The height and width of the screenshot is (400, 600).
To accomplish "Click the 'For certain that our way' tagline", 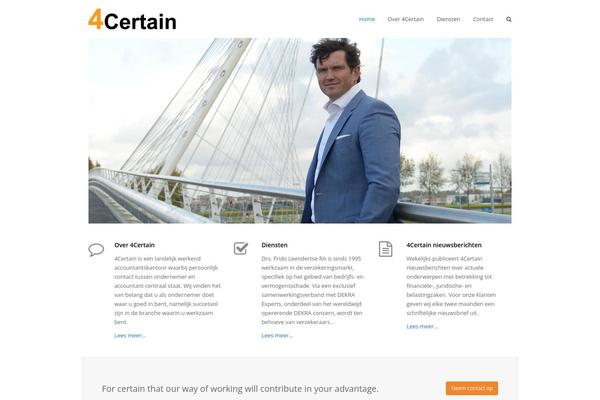I will click(x=240, y=389).
